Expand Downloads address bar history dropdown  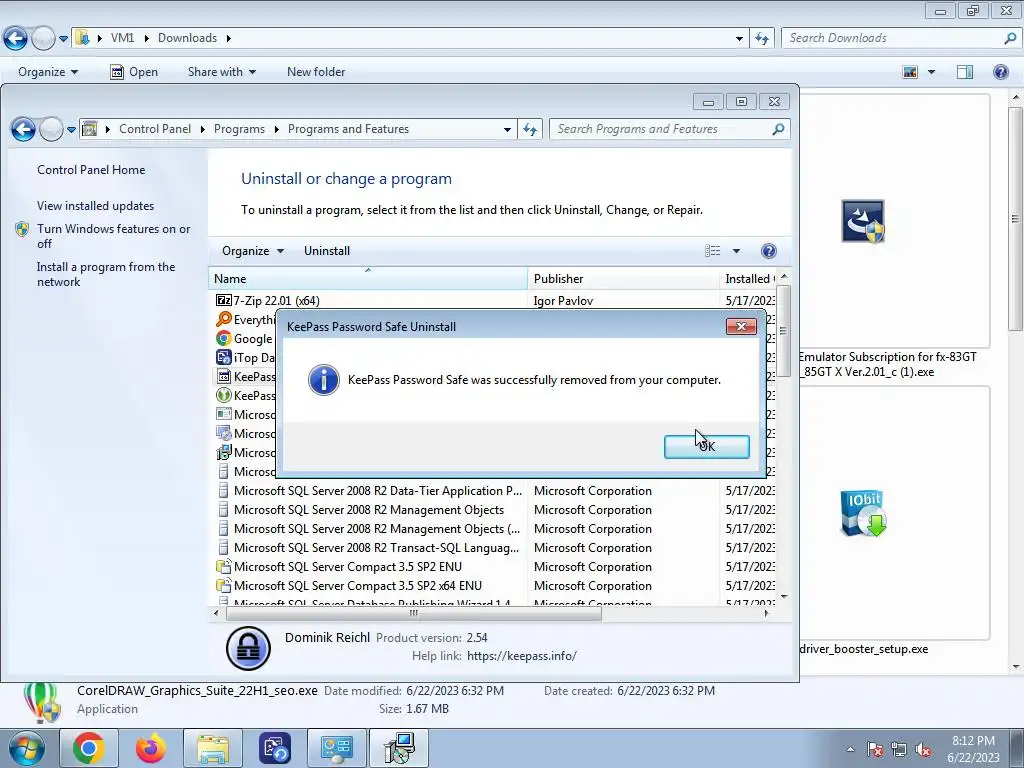point(739,38)
